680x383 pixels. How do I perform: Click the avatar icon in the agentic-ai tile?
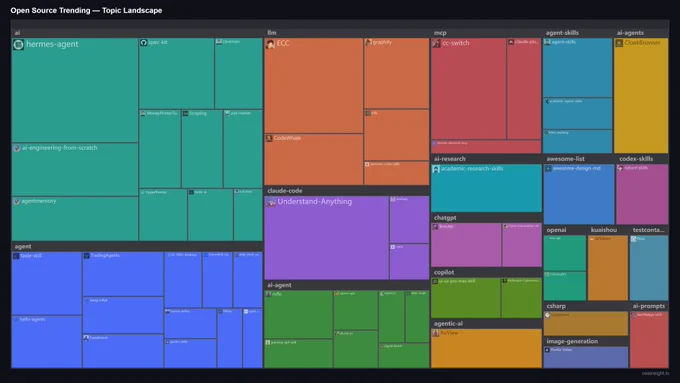click(436, 334)
